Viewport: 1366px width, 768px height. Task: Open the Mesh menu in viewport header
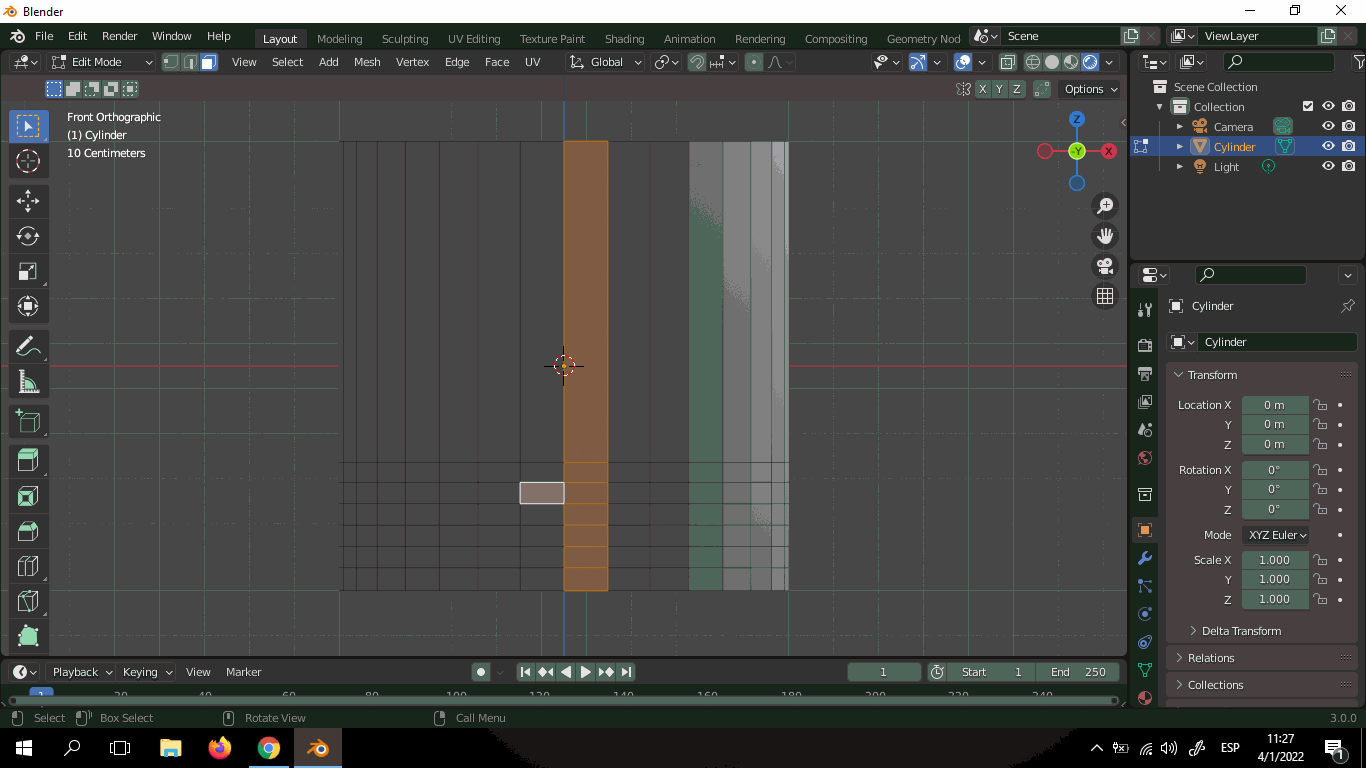(367, 62)
